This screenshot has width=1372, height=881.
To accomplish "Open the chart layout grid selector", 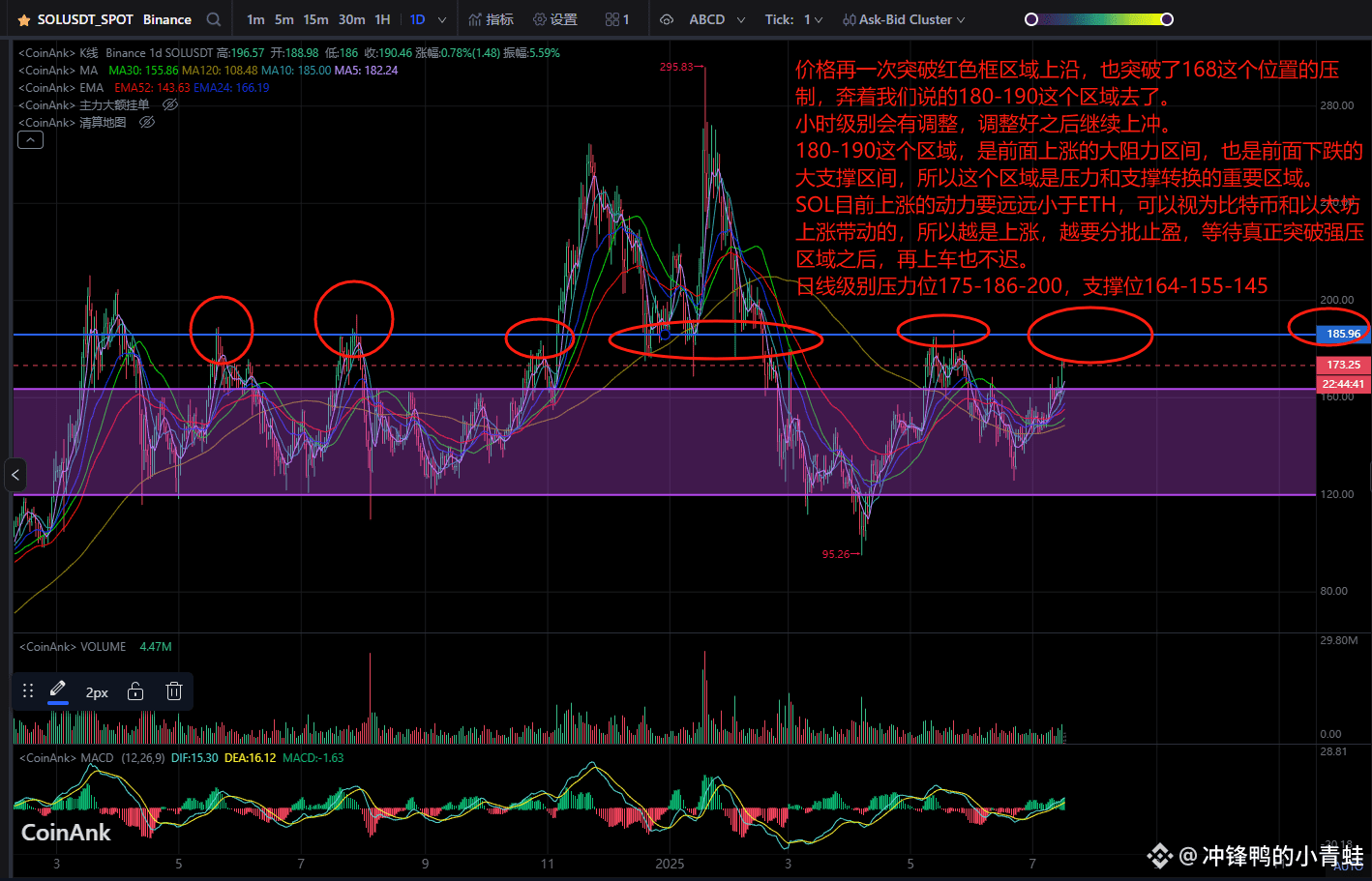I will click(x=617, y=19).
